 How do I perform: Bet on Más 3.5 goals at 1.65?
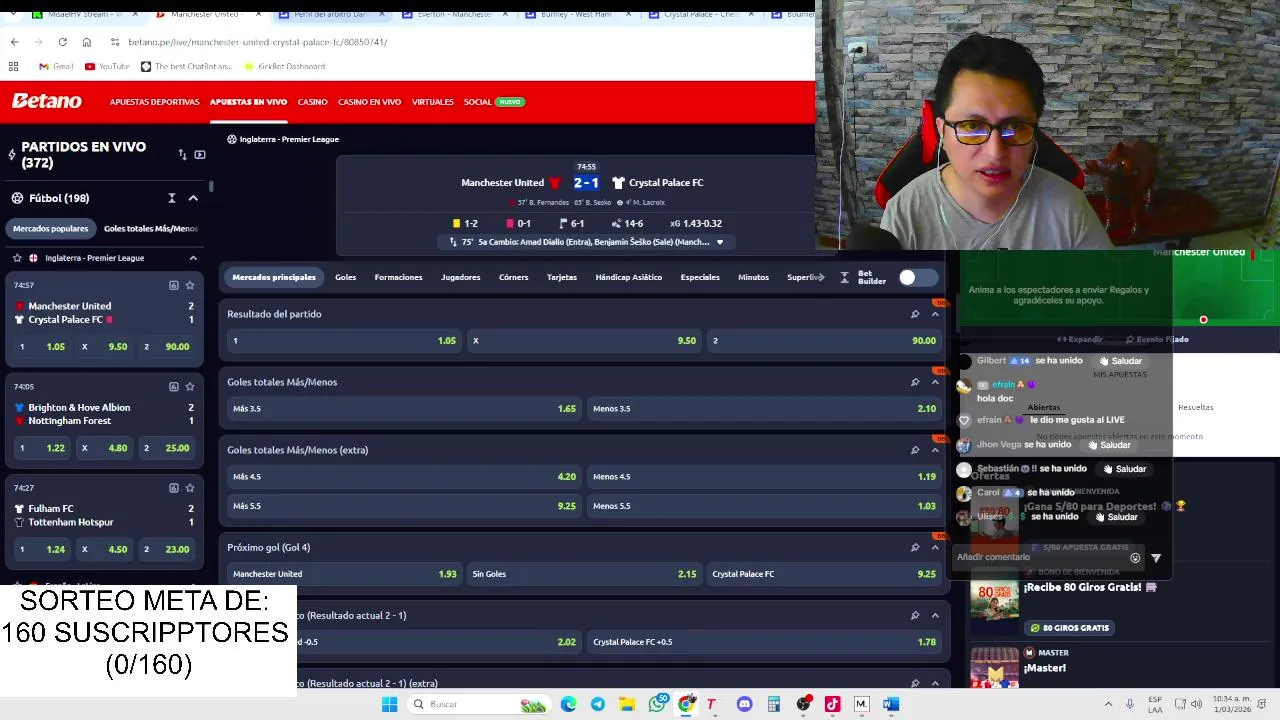(x=404, y=408)
